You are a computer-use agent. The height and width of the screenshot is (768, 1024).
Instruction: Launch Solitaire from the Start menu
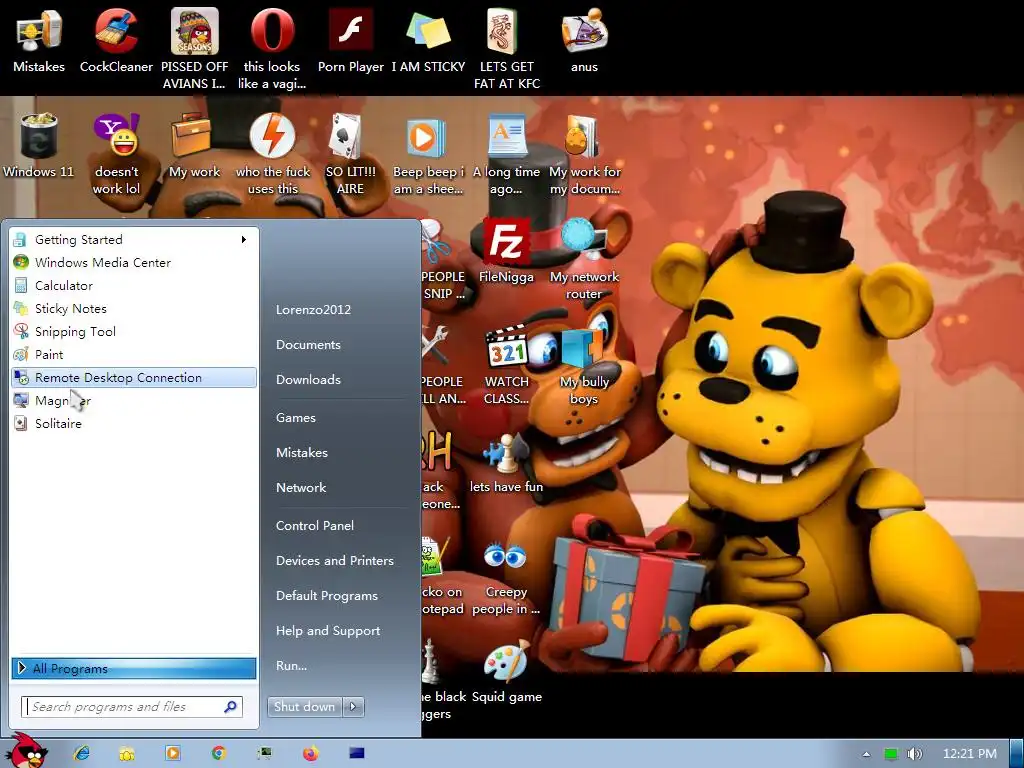(134, 423)
